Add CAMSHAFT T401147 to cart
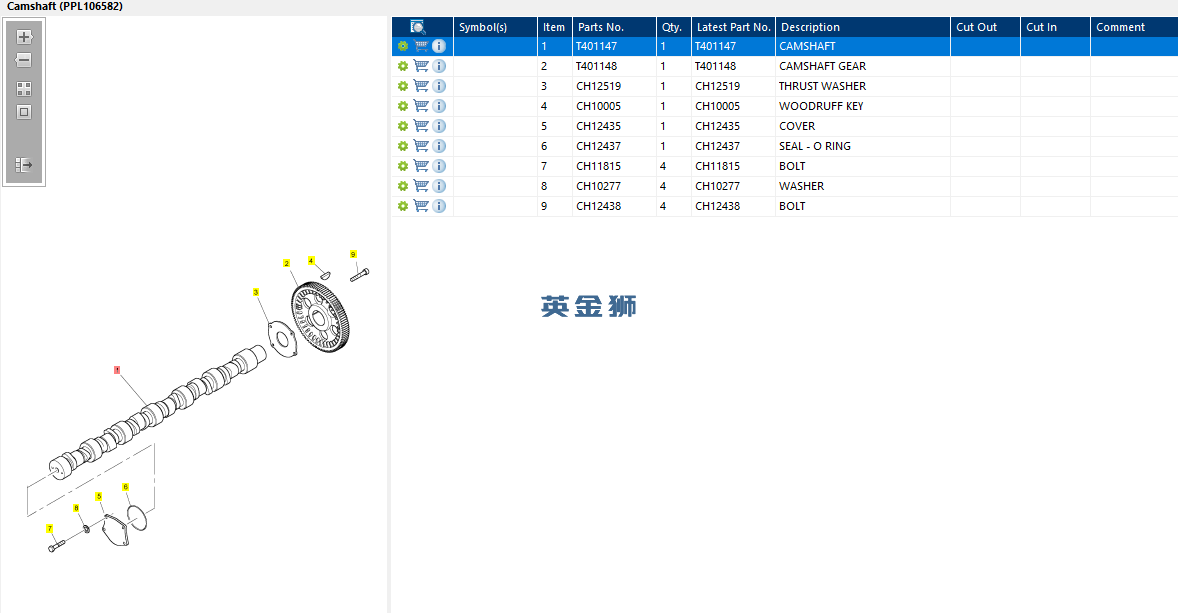This screenshot has width=1178, height=613. coord(421,46)
